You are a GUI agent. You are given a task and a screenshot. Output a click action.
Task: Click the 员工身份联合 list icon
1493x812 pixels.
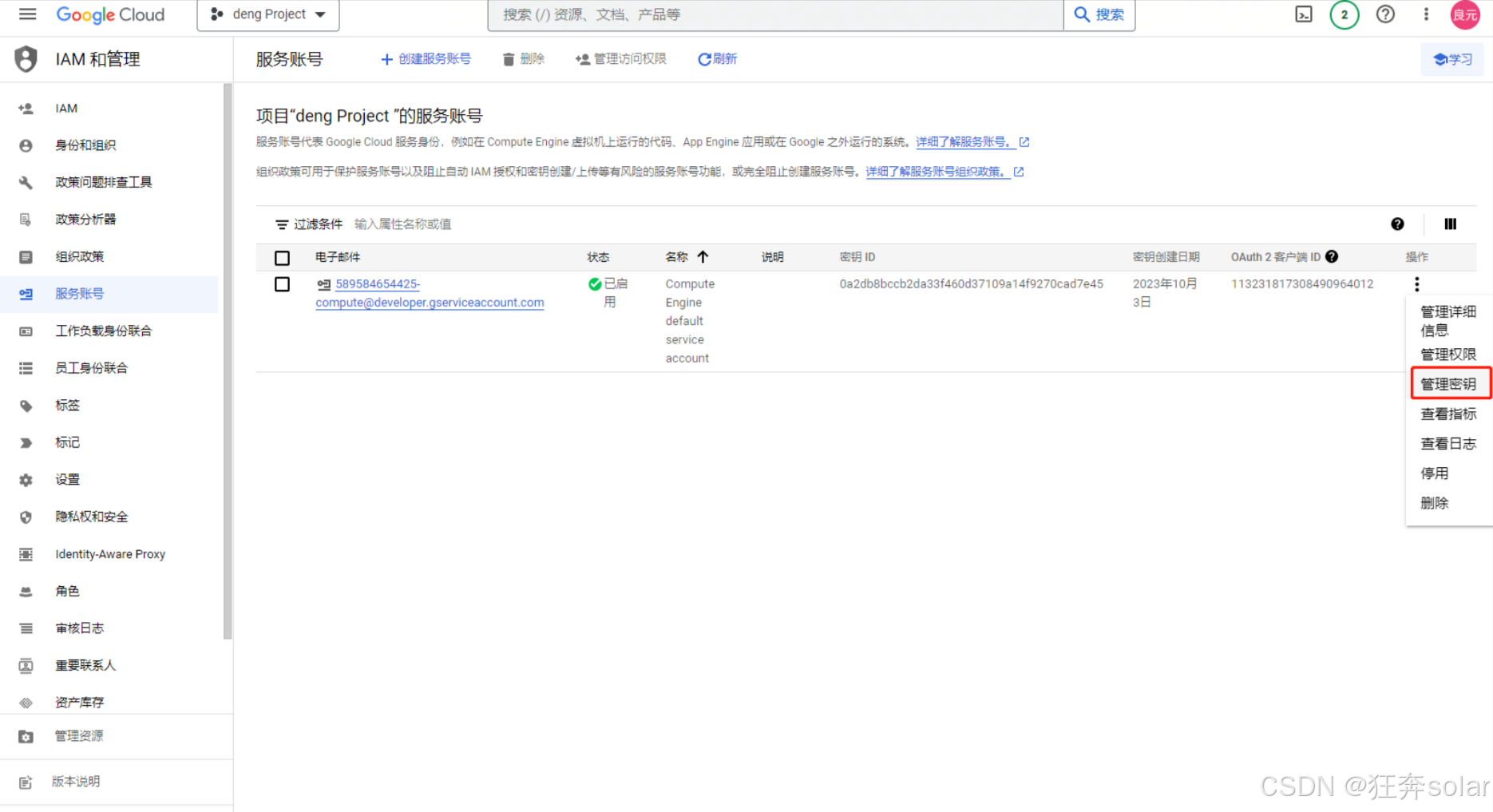pyautogui.click(x=26, y=368)
